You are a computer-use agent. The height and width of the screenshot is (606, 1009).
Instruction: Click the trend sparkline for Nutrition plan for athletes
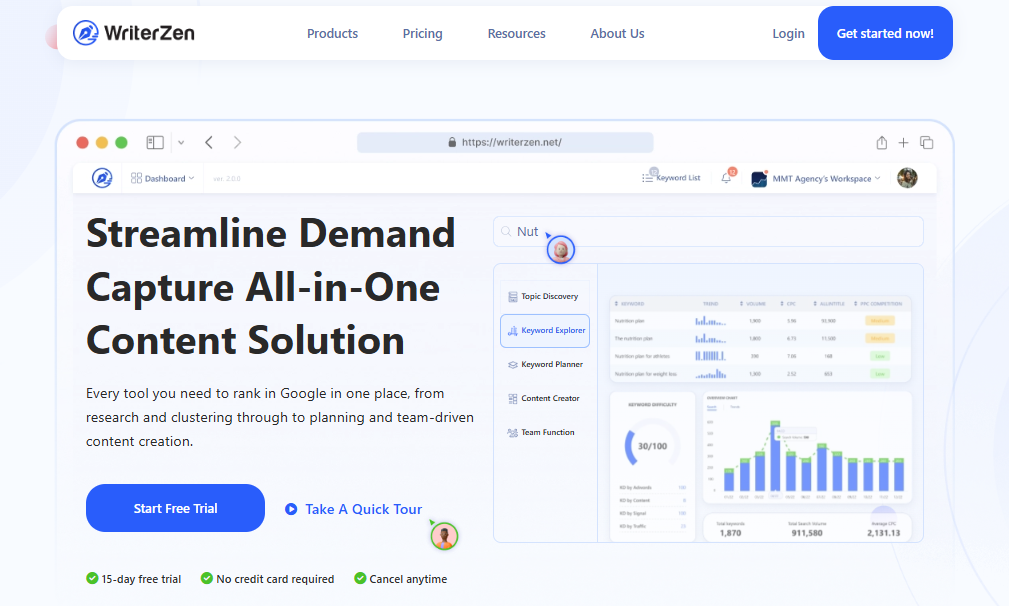tap(710, 356)
